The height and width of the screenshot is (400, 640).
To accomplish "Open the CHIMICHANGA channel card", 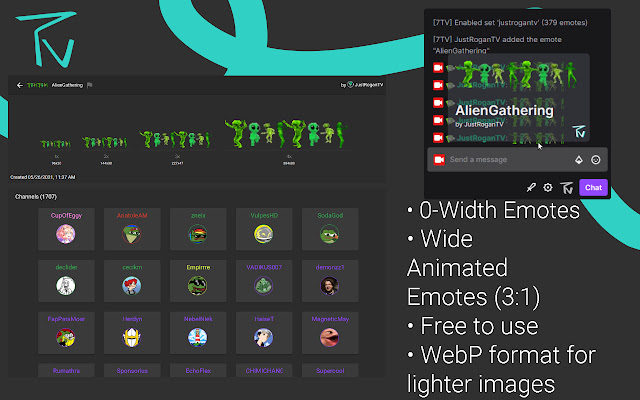I will (x=264, y=370).
